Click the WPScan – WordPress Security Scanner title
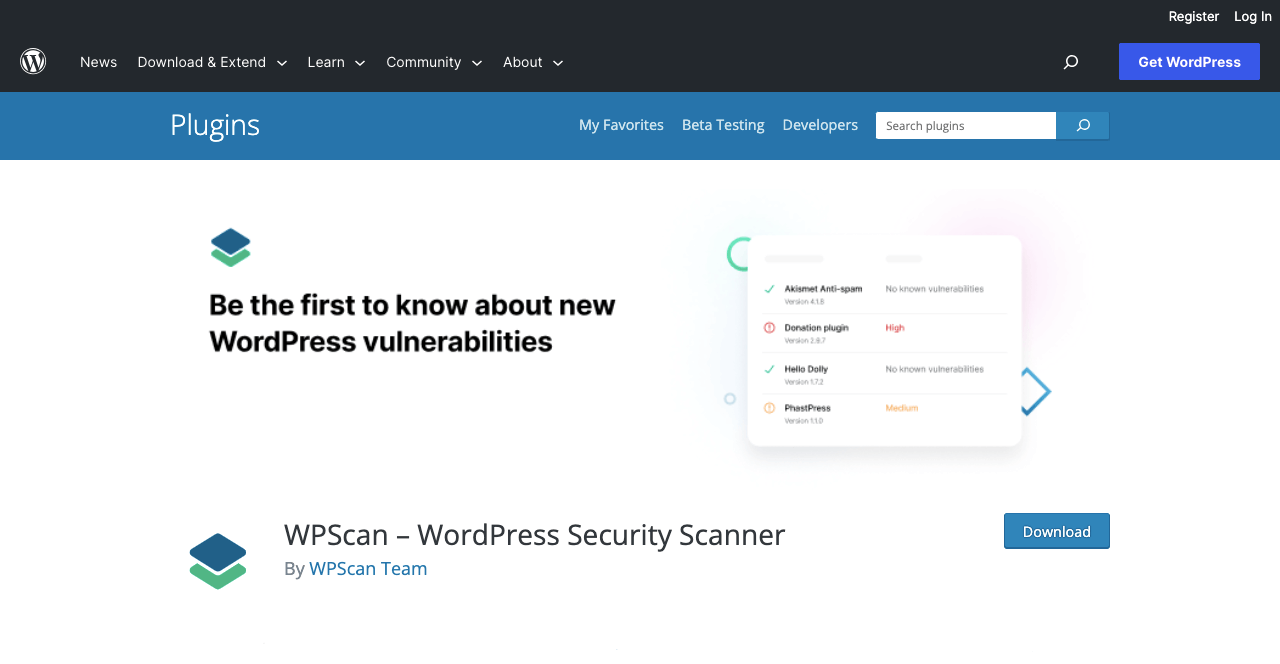This screenshot has width=1280, height=664. coord(535,535)
